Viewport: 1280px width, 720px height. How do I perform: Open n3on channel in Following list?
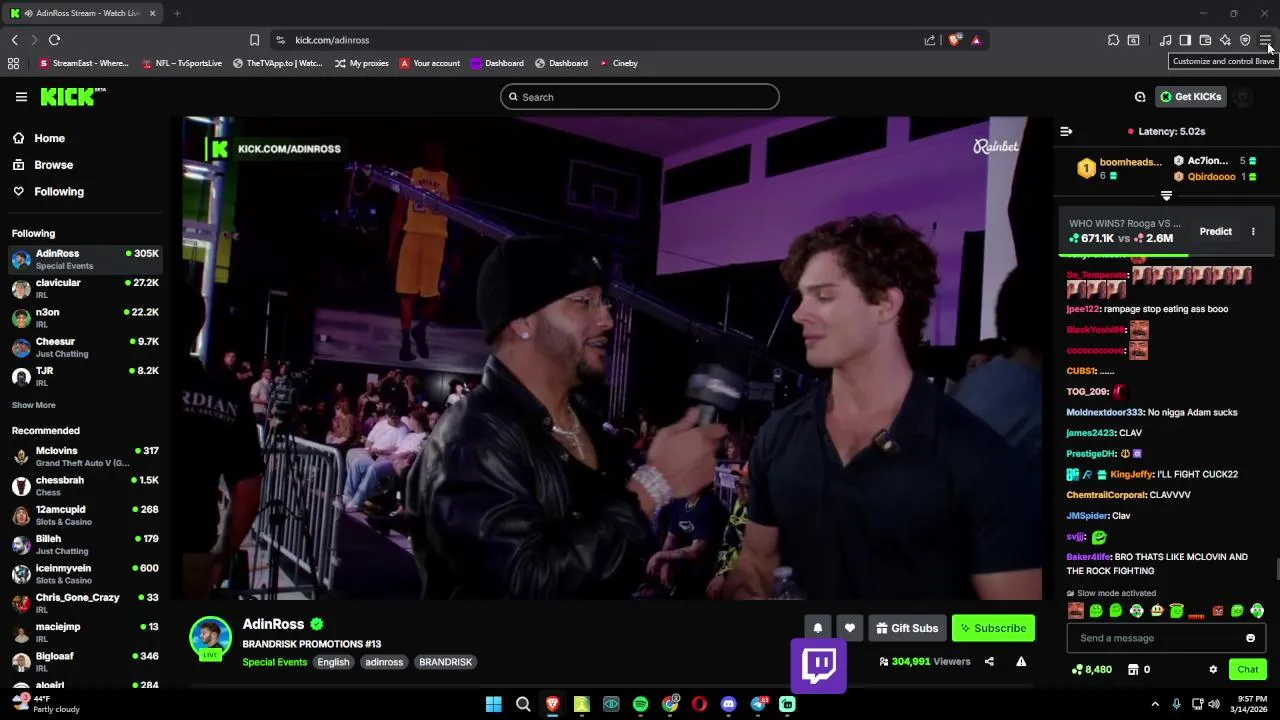click(x=85, y=318)
